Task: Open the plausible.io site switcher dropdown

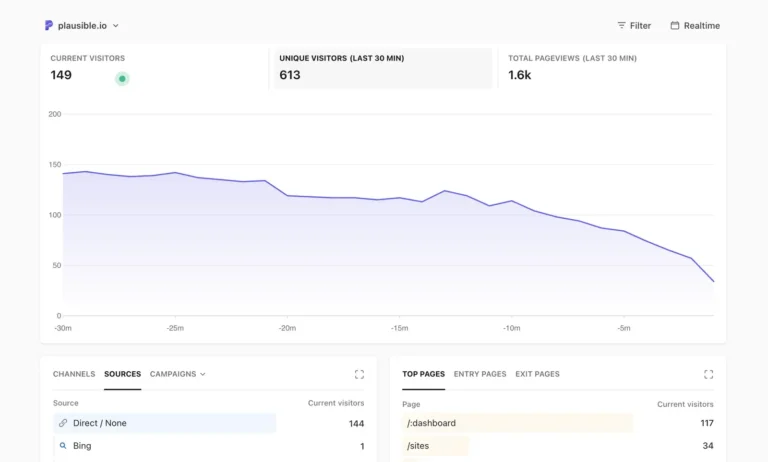Action: tap(82, 25)
